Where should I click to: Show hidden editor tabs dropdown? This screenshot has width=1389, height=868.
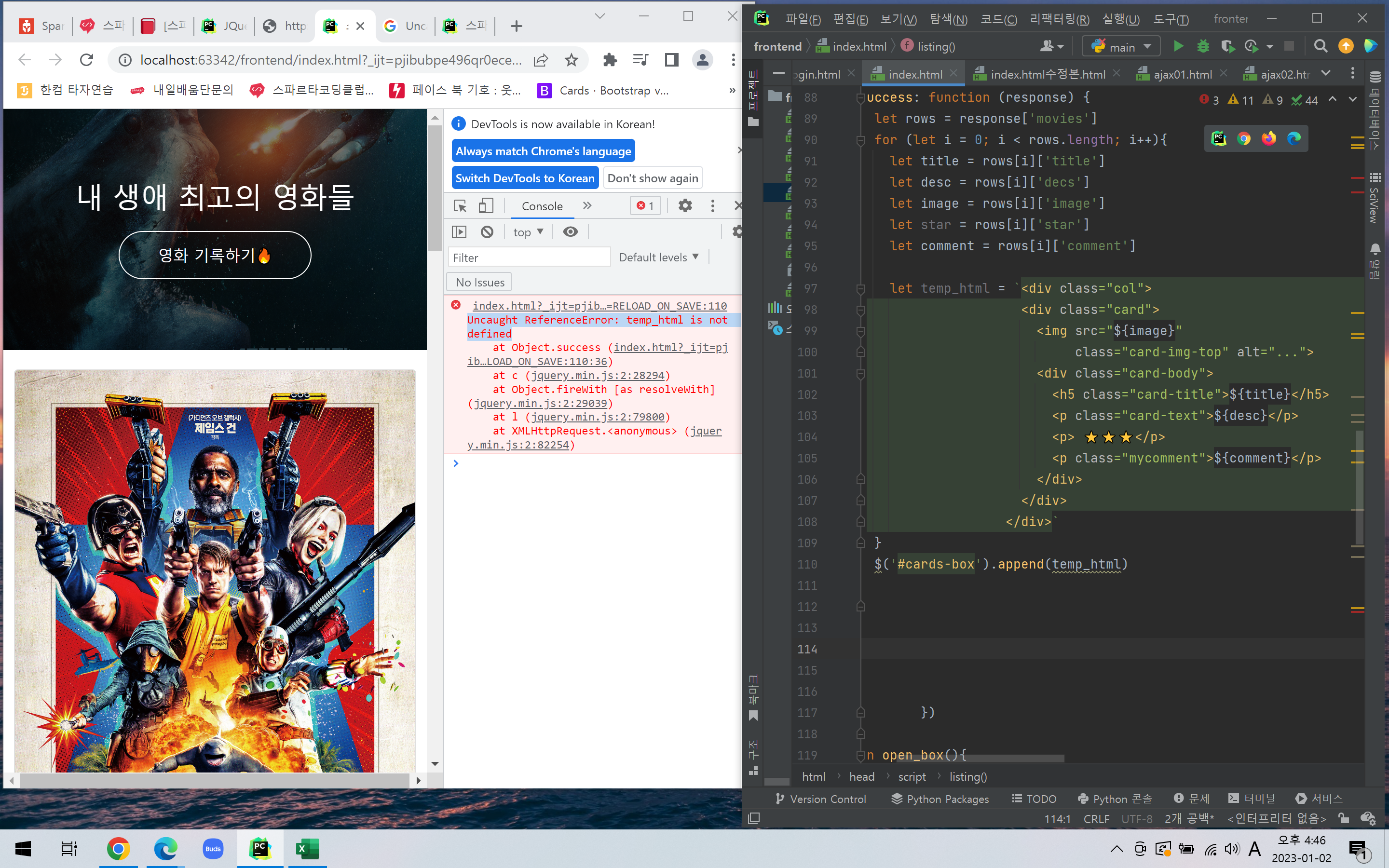[x=1325, y=73]
